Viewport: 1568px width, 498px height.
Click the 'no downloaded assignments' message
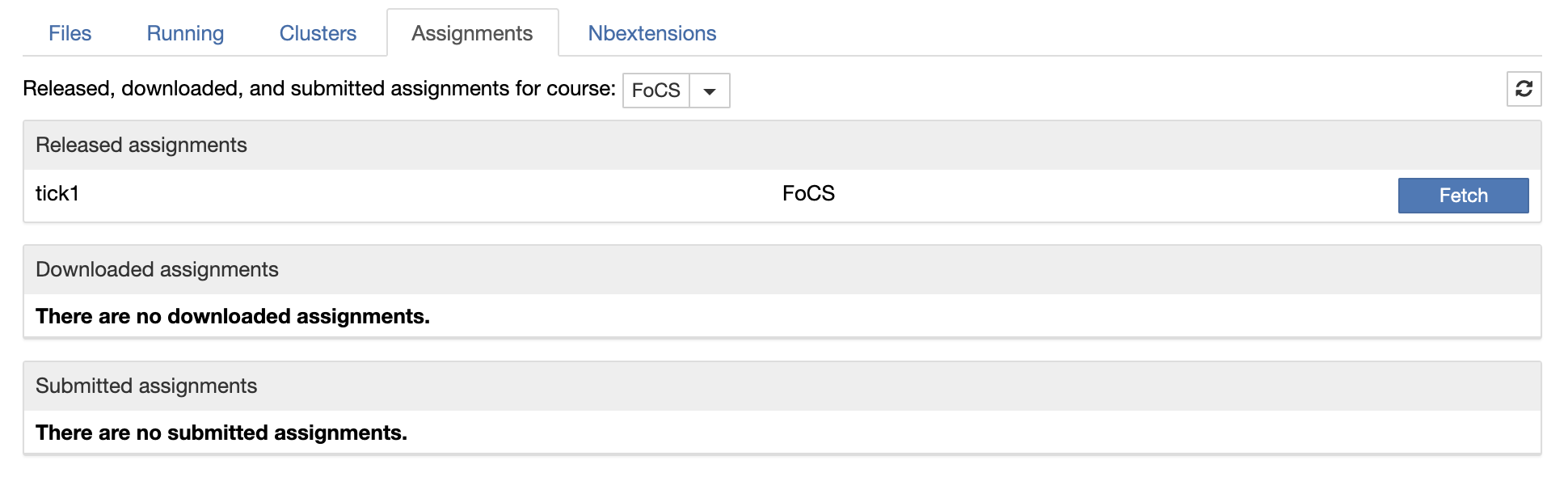(x=233, y=317)
